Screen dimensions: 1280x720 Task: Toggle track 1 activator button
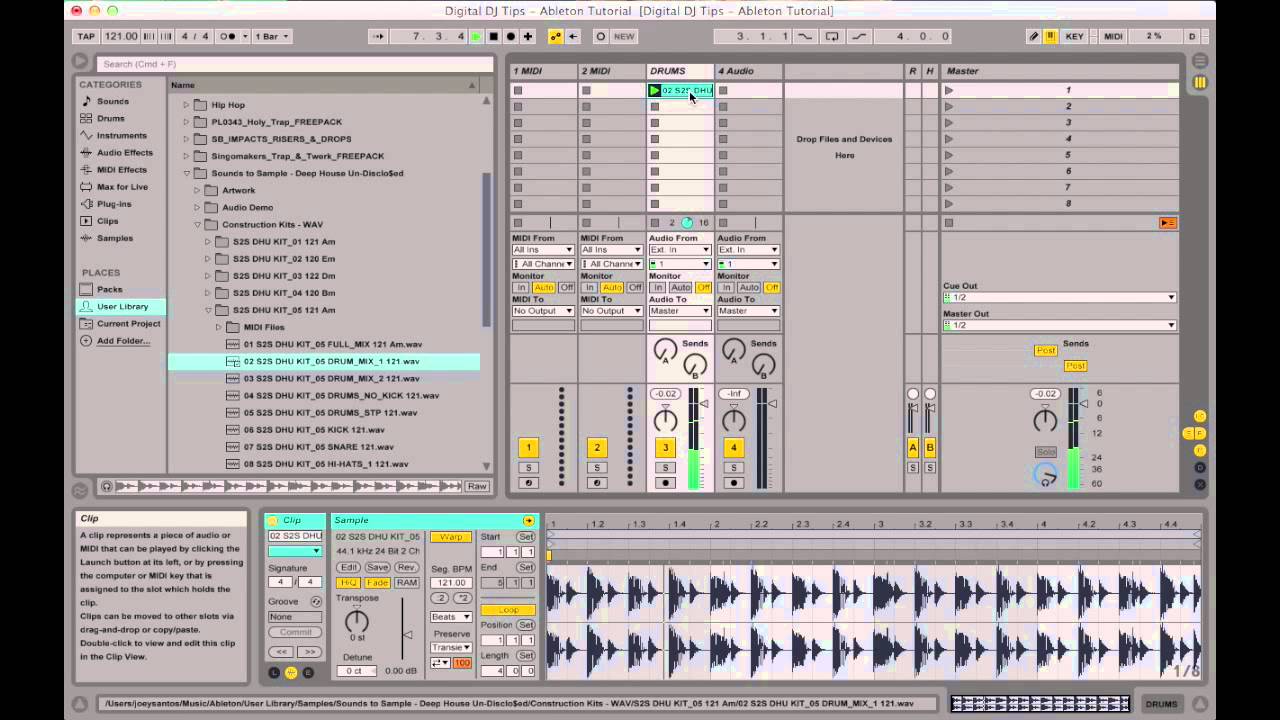pyautogui.click(x=528, y=448)
